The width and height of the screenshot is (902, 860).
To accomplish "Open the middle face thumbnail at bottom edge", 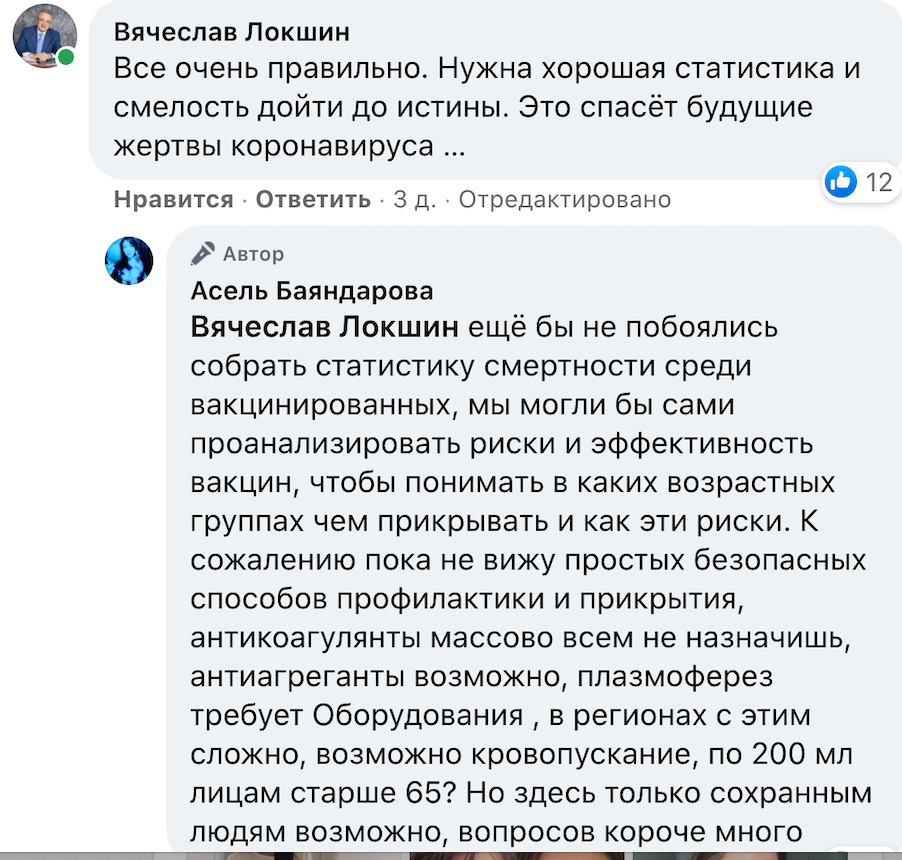I will pos(516,856).
